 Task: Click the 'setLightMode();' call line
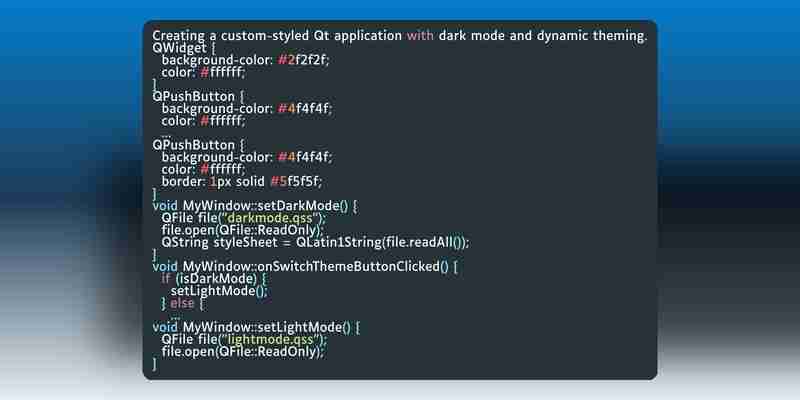point(219,291)
